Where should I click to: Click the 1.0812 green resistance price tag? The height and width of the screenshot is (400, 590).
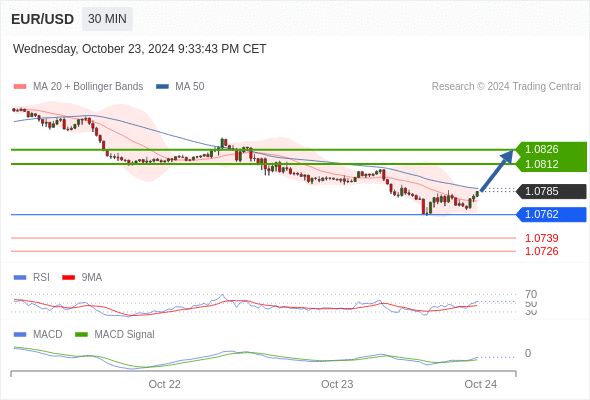[551, 164]
